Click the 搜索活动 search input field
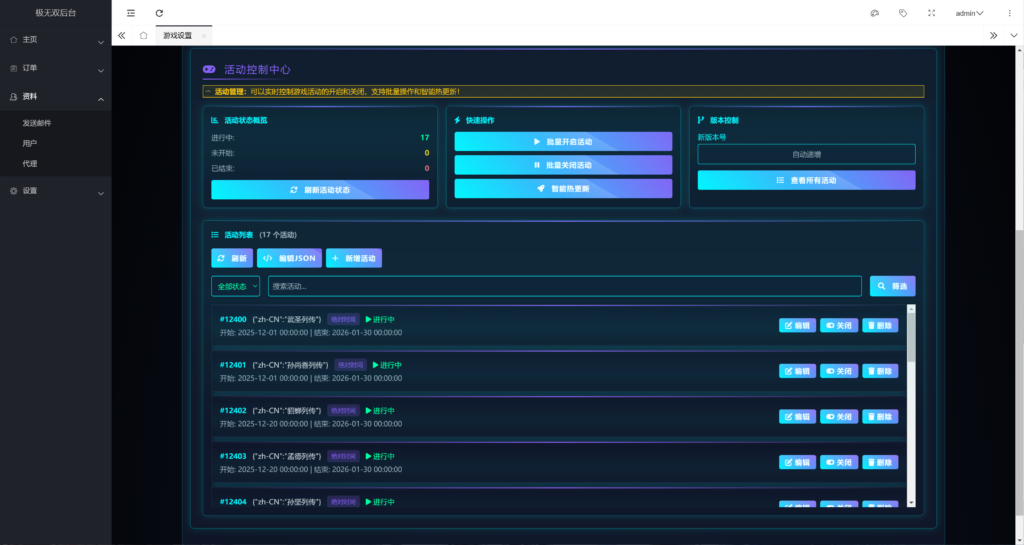 [x=564, y=286]
